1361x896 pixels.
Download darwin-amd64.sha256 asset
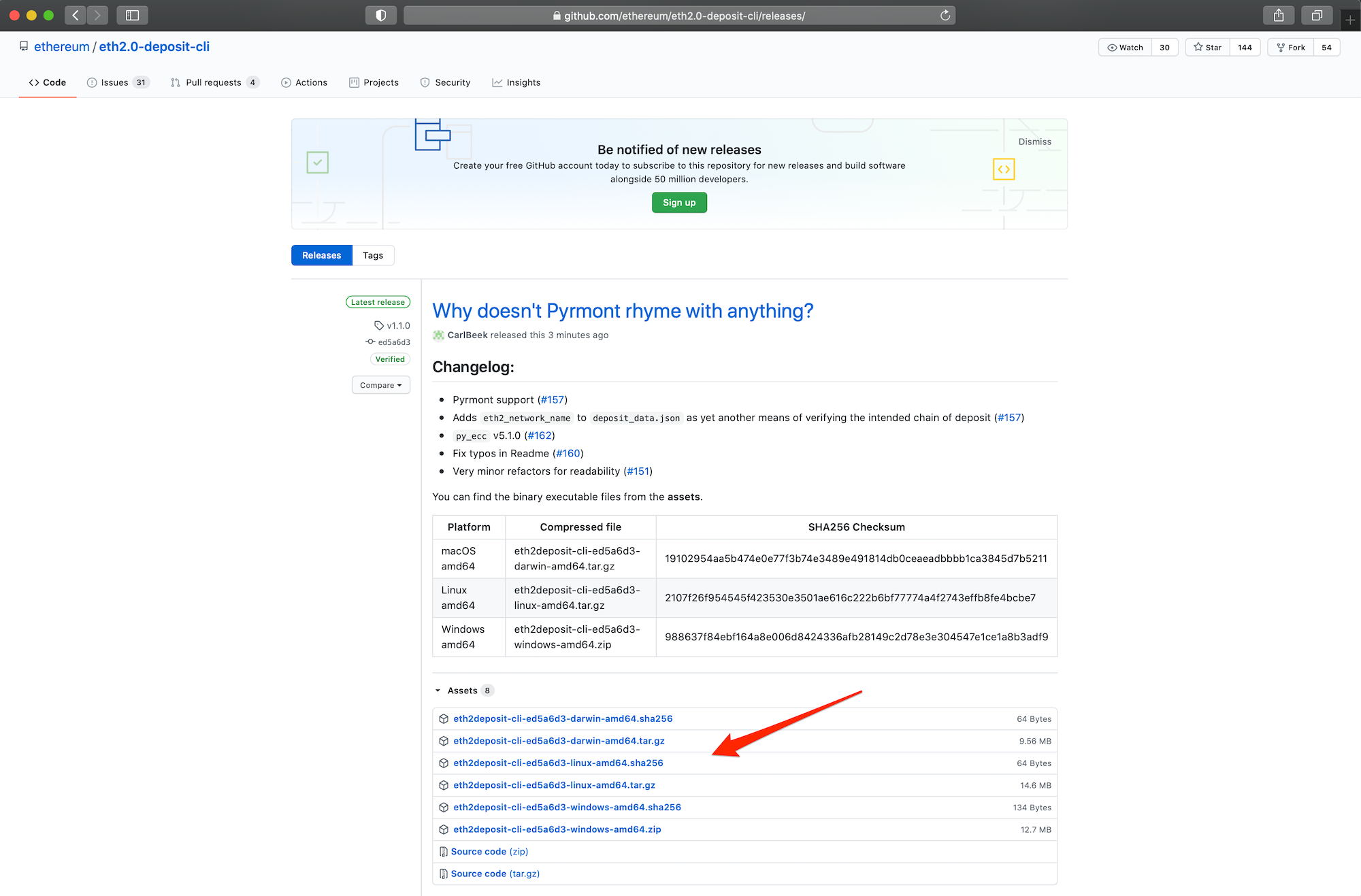coord(563,718)
